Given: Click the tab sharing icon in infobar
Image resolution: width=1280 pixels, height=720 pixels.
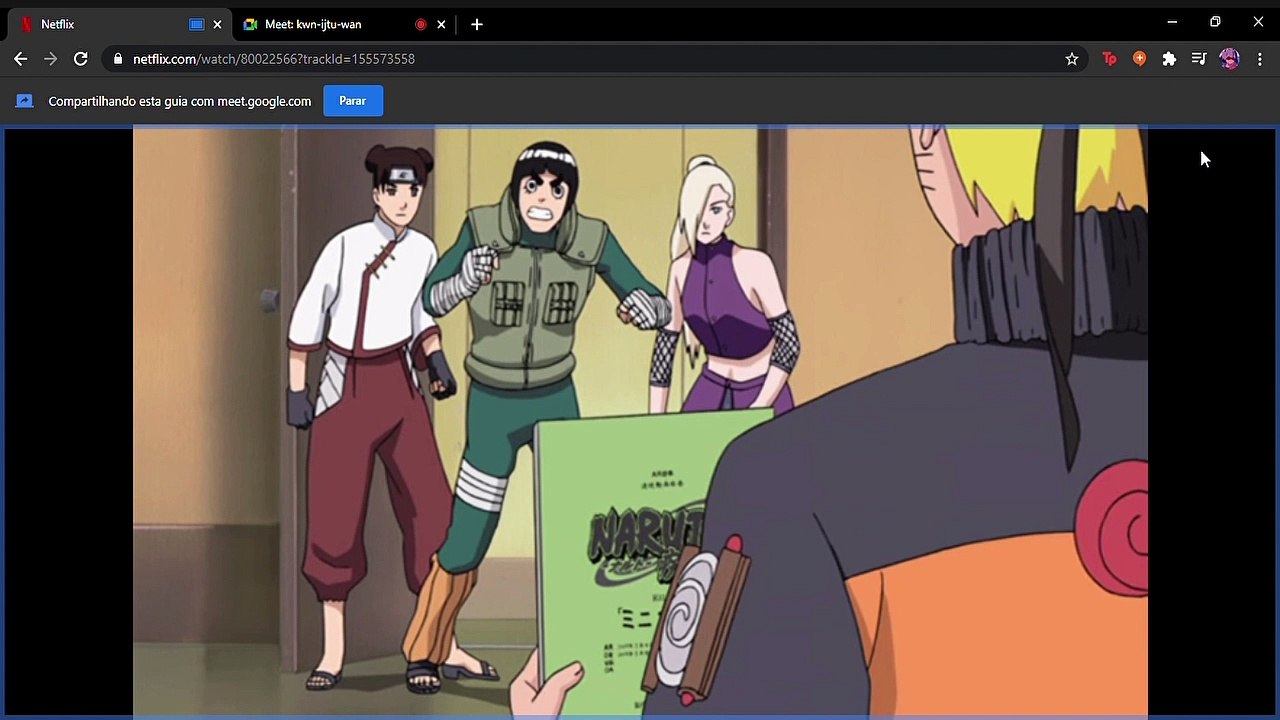Looking at the screenshot, I should tap(25, 101).
